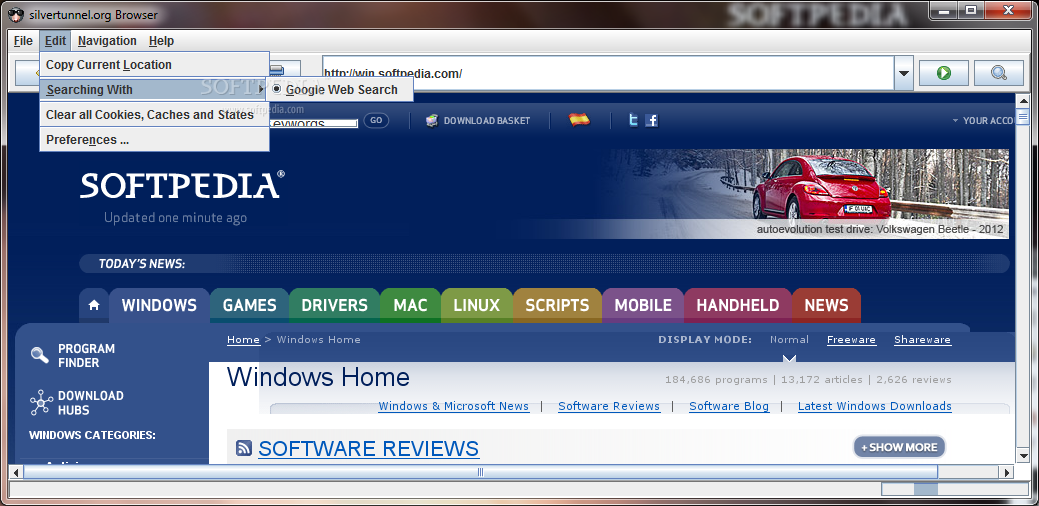Open Preferences from the Edit menu

154,140
